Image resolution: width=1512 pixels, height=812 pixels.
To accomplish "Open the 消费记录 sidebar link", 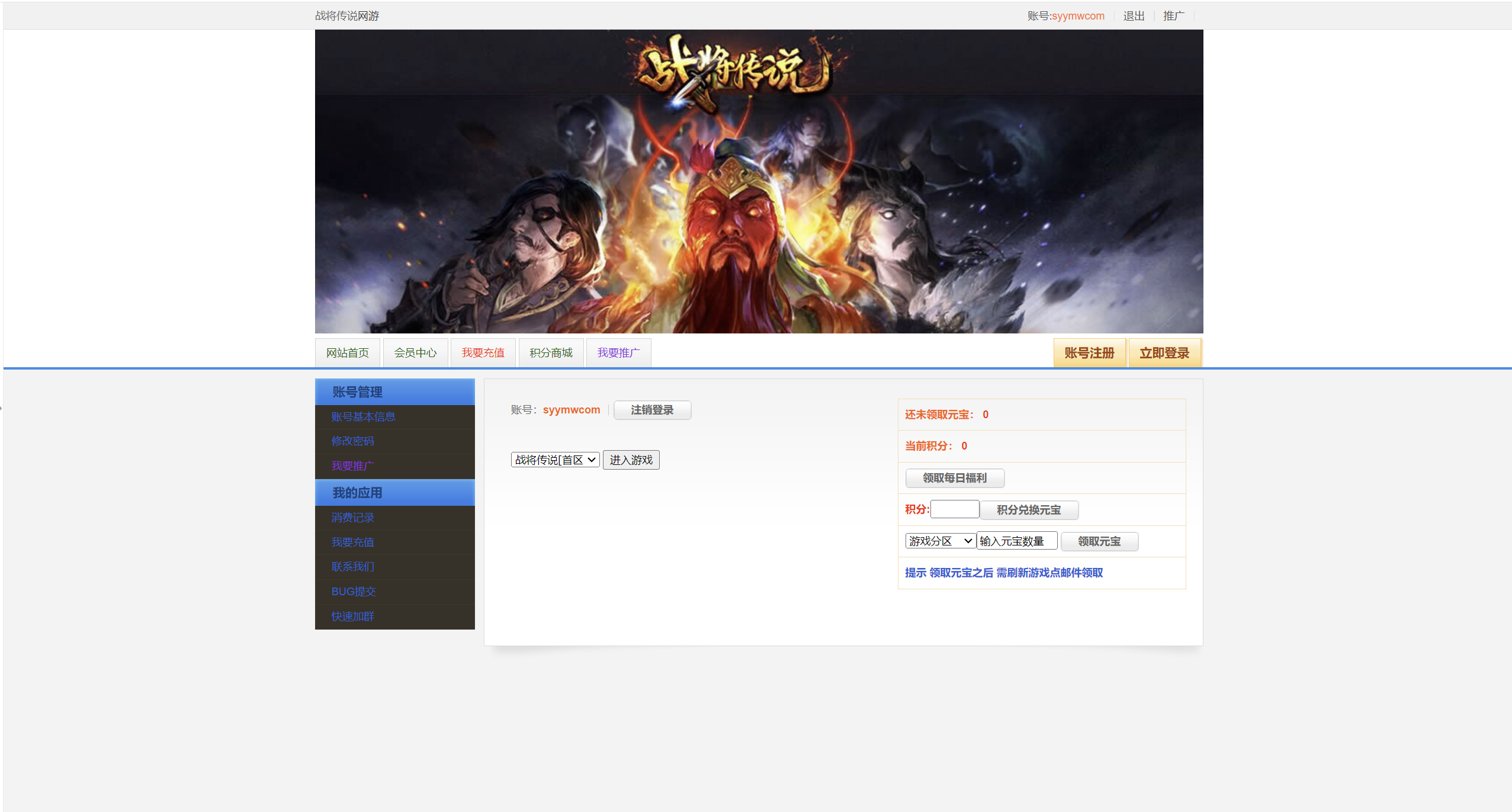I will coord(352,518).
